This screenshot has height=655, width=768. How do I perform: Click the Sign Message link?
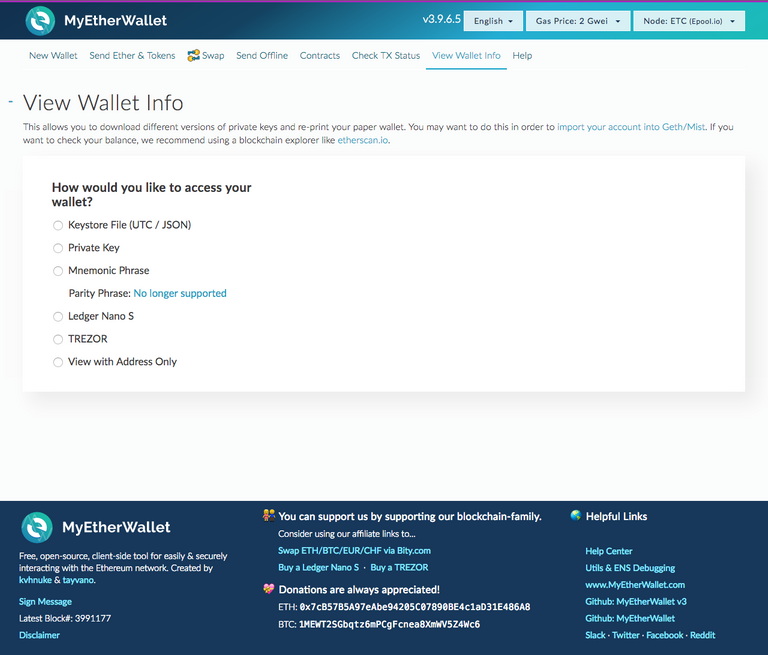45,602
